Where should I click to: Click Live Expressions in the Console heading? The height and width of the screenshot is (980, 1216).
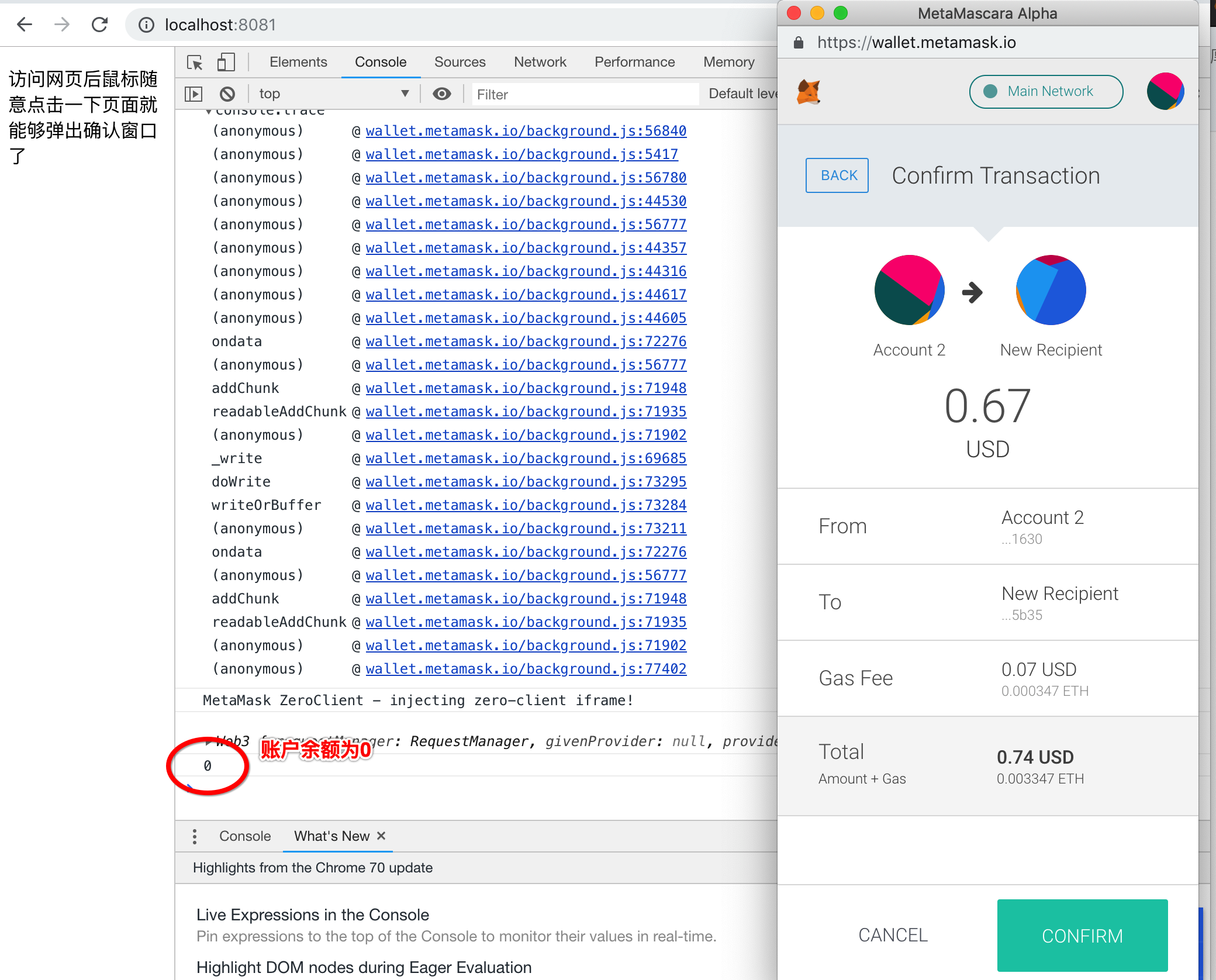click(x=313, y=915)
